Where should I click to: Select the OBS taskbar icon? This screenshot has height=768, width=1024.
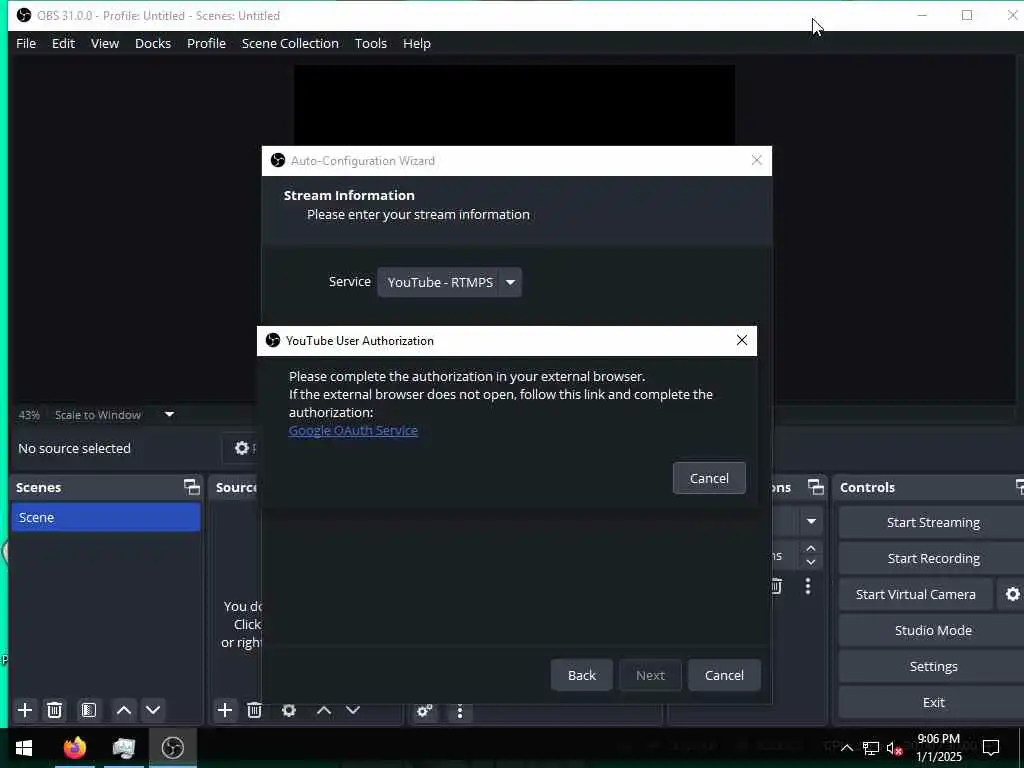coord(172,747)
